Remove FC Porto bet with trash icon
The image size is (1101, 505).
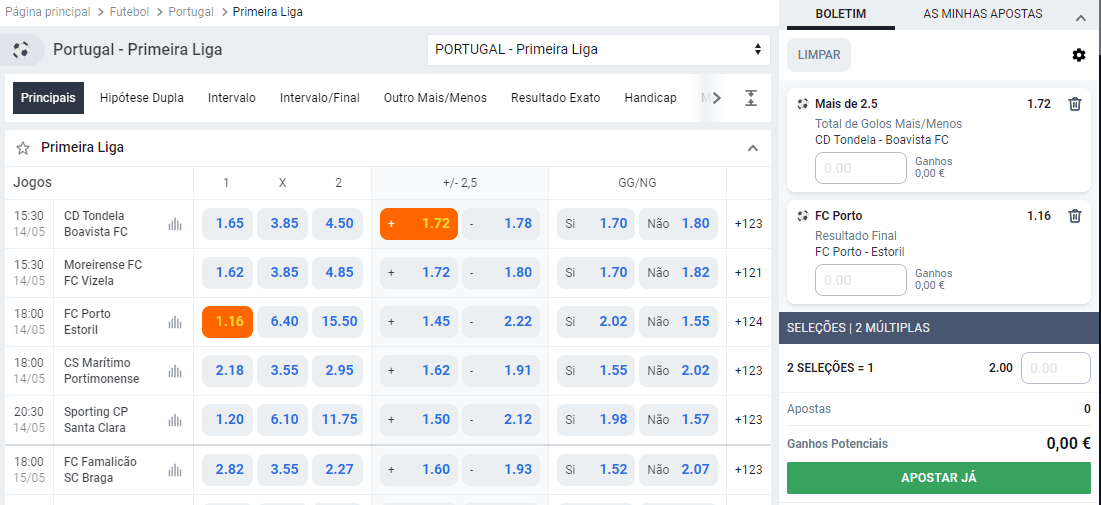pyautogui.click(x=1075, y=216)
